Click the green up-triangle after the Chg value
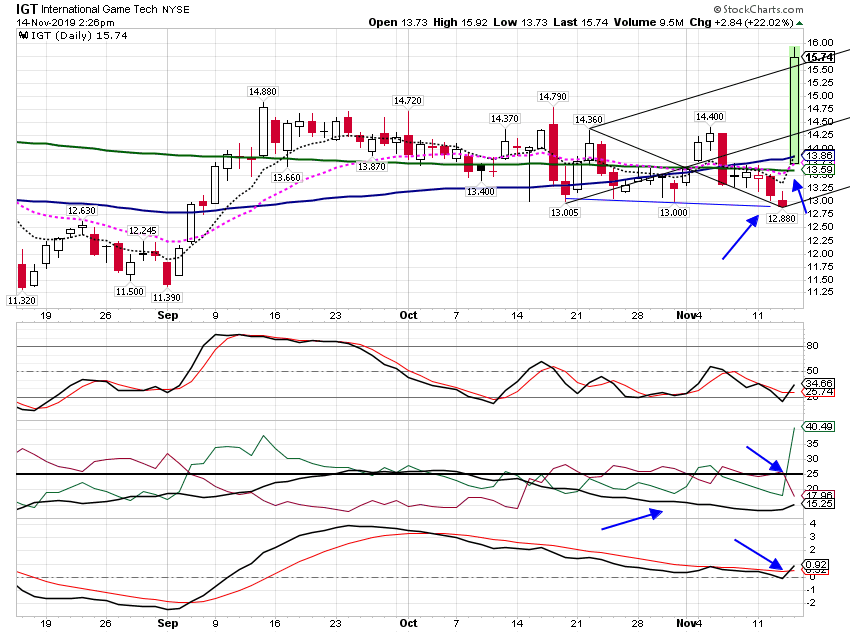The image size is (850, 633). point(800,23)
